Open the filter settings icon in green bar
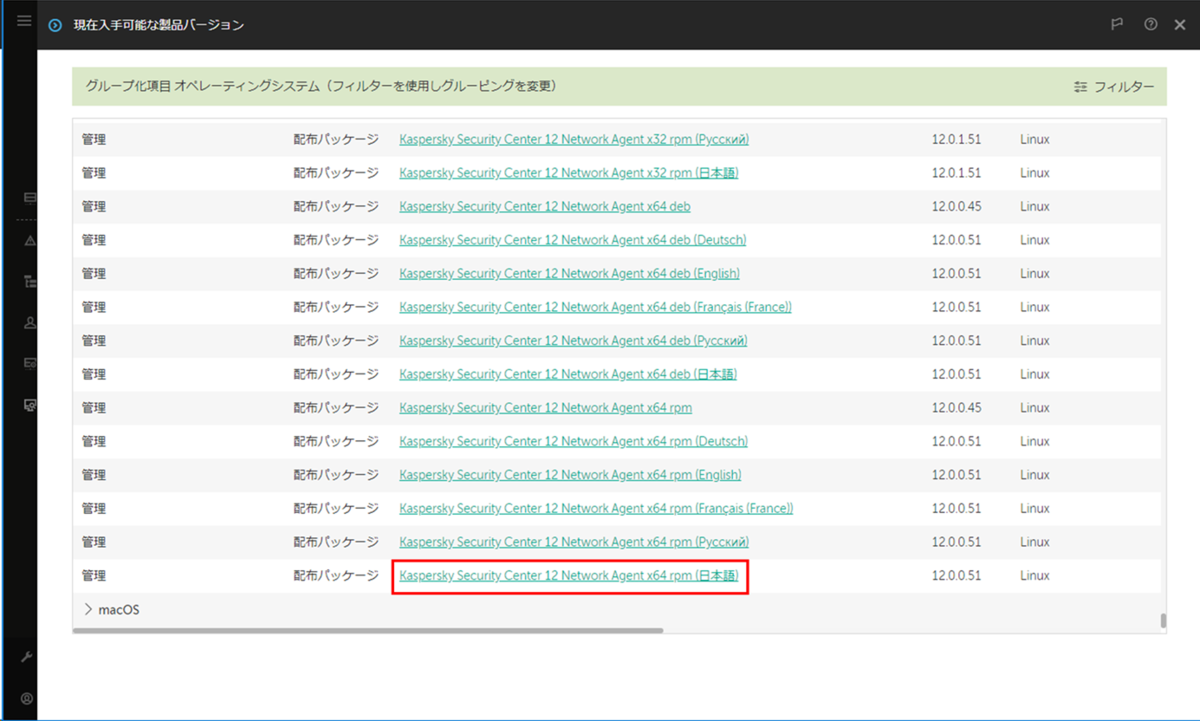This screenshot has width=1200, height=721. point(1079,87)
